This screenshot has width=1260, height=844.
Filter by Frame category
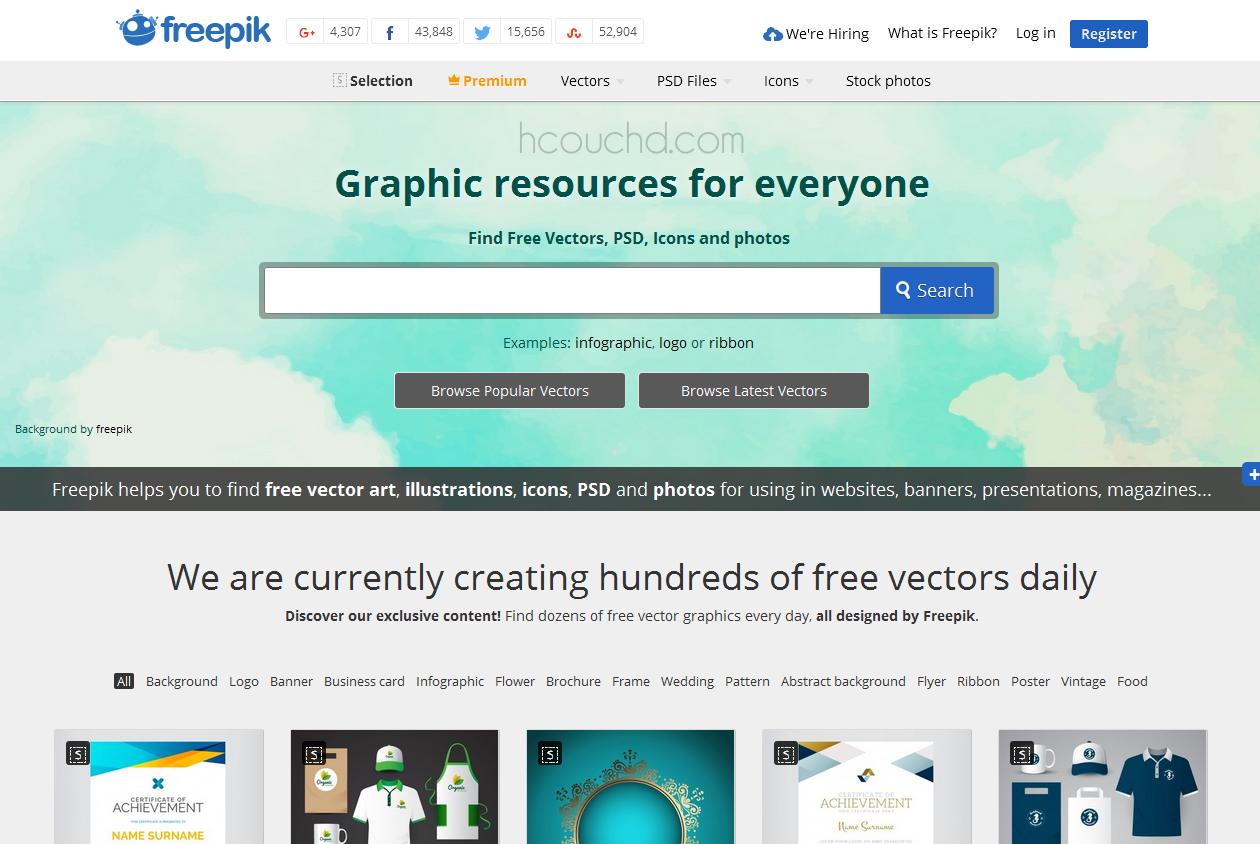click(631, 681)
